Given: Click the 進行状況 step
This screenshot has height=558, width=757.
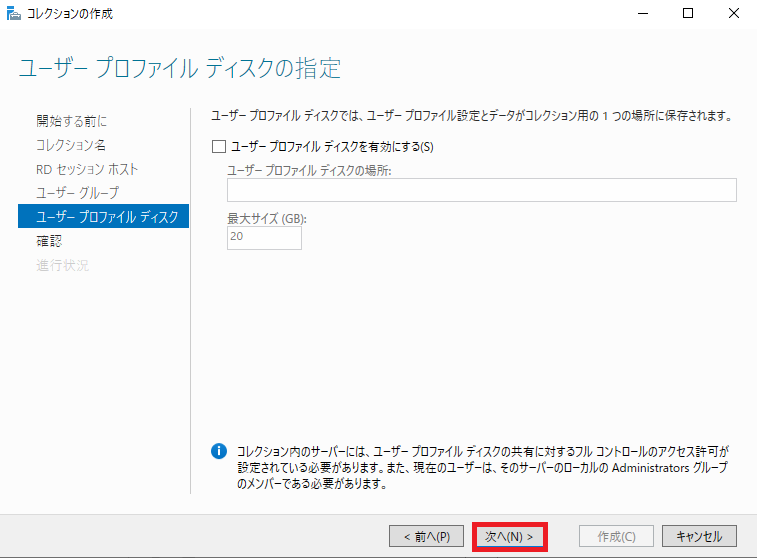Looking at the screenshot, I should [62, 265].
